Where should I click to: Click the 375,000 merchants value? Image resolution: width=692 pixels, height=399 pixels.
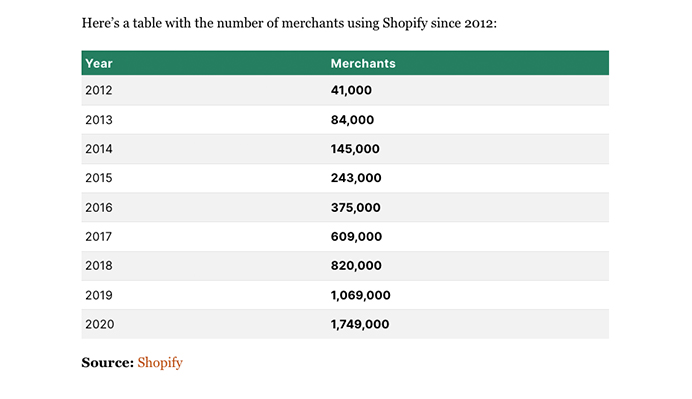pos(355,208)
